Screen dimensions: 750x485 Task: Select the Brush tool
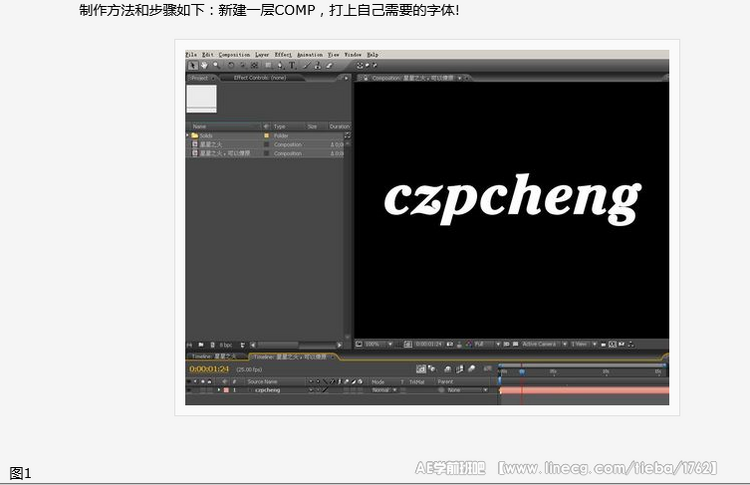tap(307, 66)
